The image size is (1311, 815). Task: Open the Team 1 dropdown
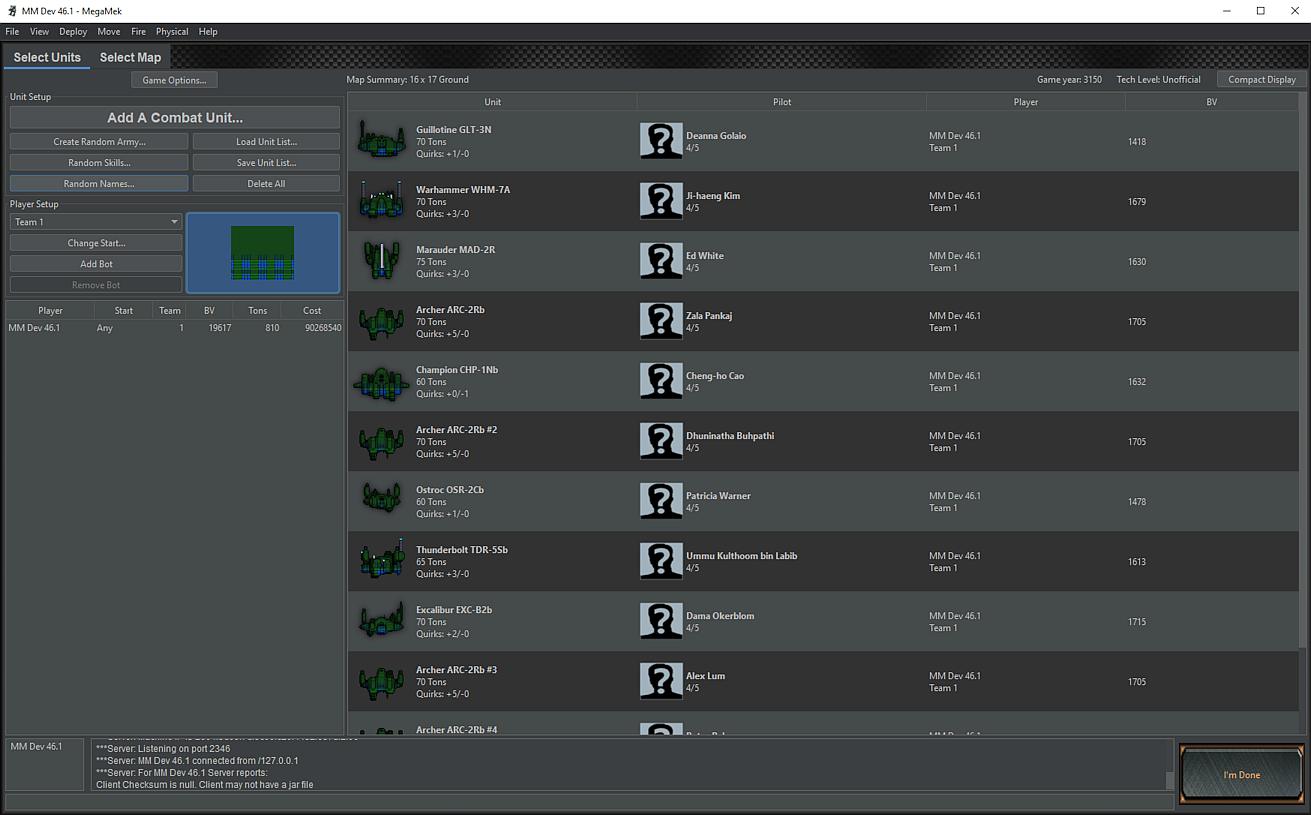point(96,222)
